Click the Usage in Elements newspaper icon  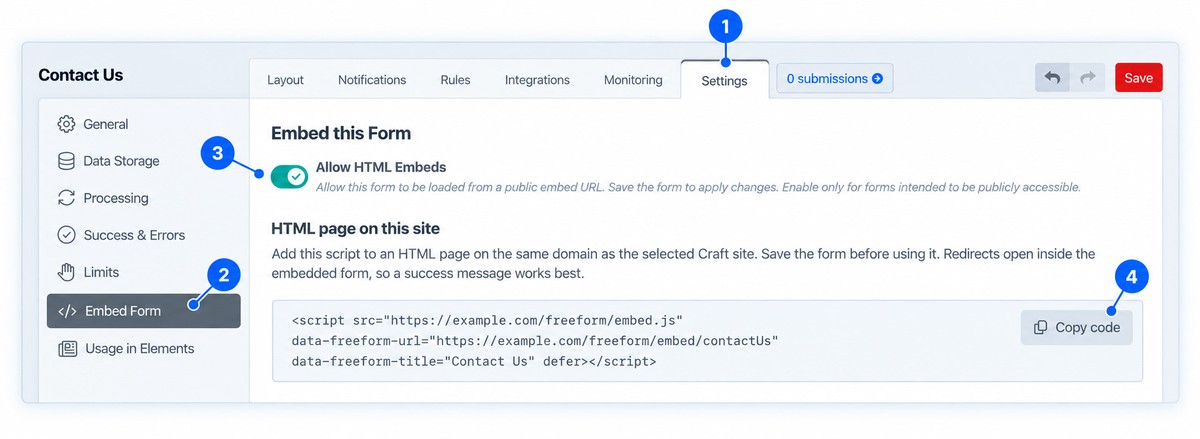pos(67,349)
